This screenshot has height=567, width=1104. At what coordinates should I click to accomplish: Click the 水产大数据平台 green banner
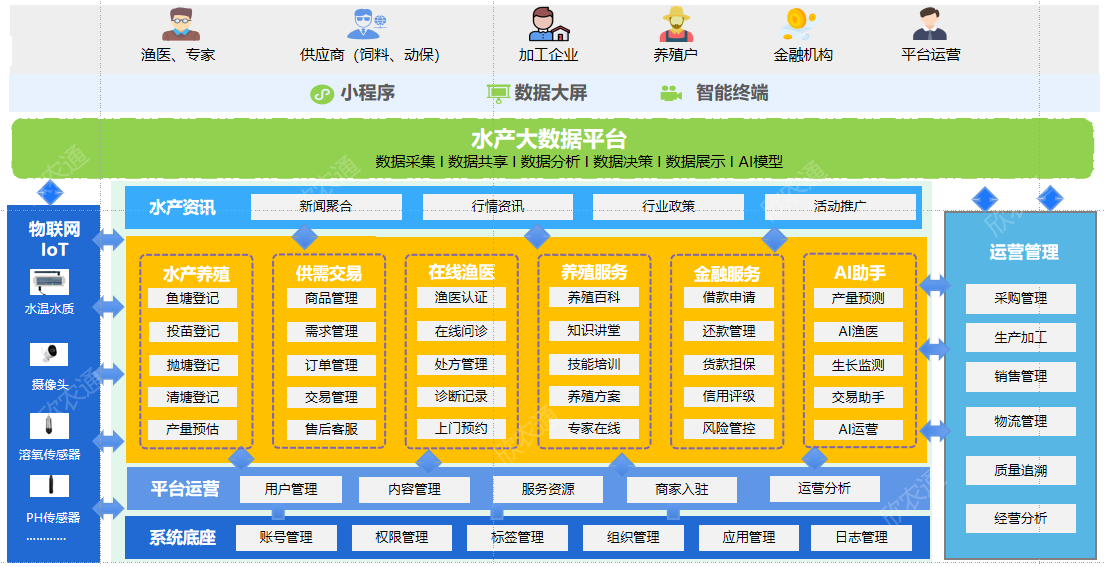(x=551, y=149)
